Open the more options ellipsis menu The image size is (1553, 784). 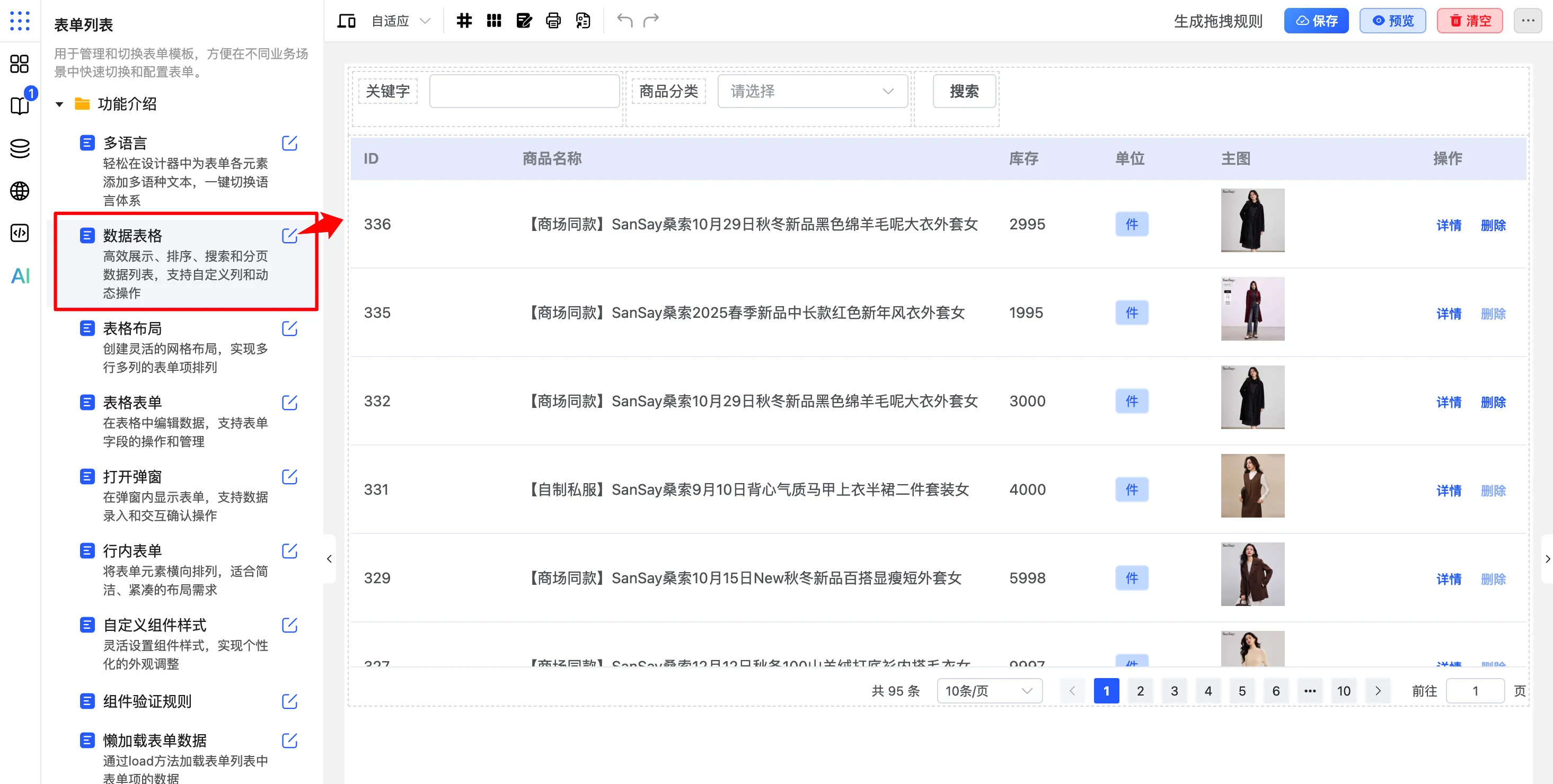tap(1528, 20)
